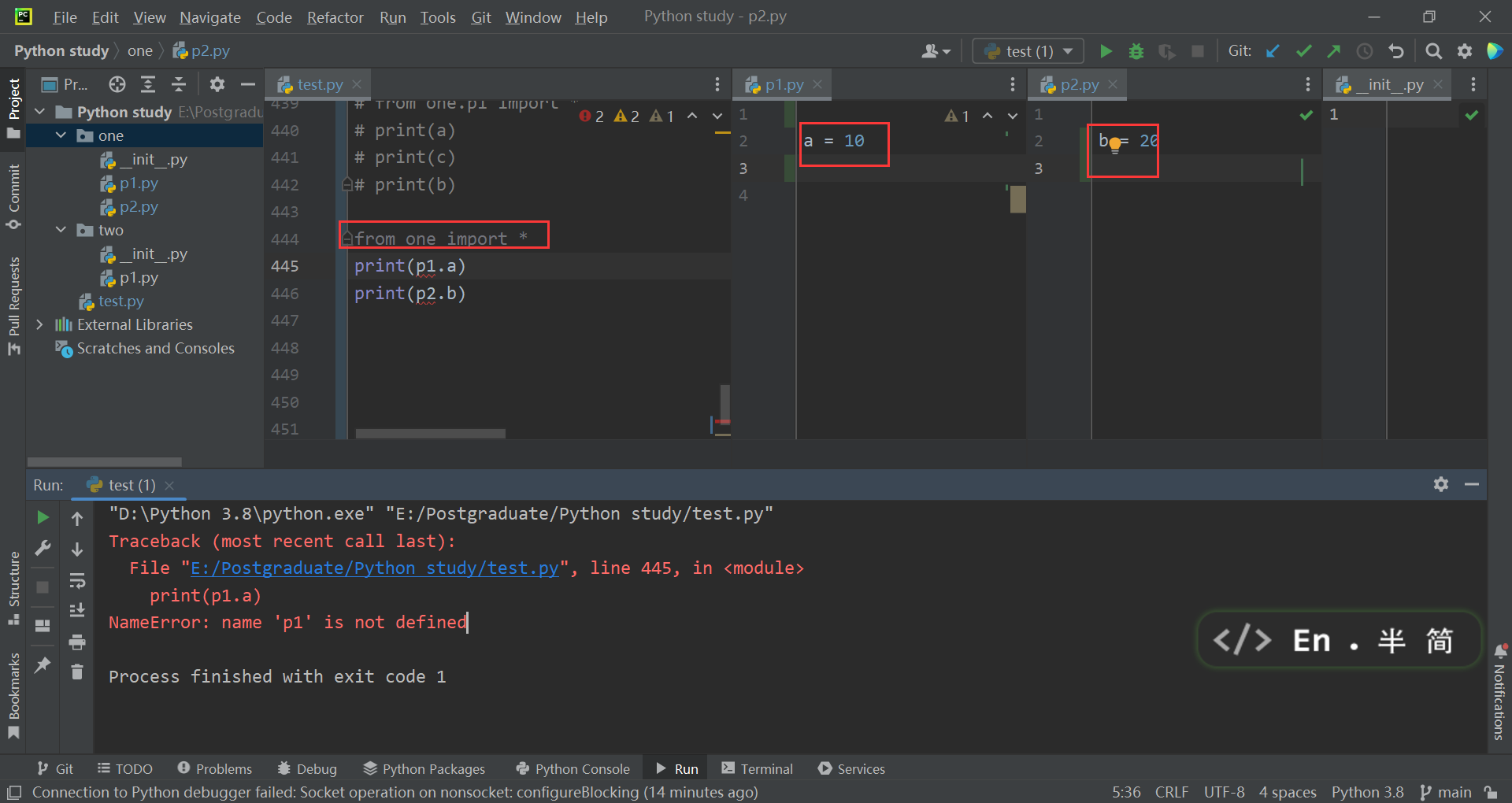Viewport: 1512px width, 803px height.
Task: Run with coverage using the toolbar icon
Action: click(x=1167, y=50)
